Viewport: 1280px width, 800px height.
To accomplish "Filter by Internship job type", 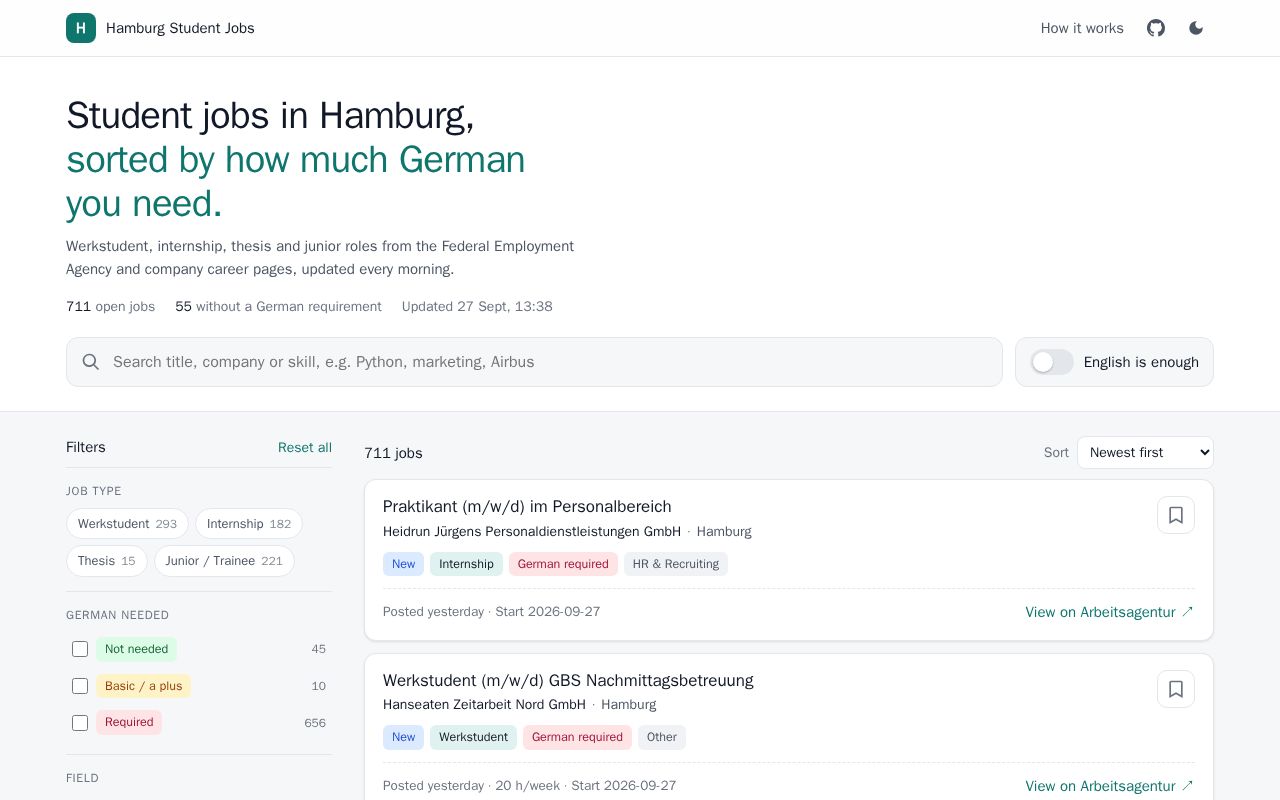I will coord(249,524).
